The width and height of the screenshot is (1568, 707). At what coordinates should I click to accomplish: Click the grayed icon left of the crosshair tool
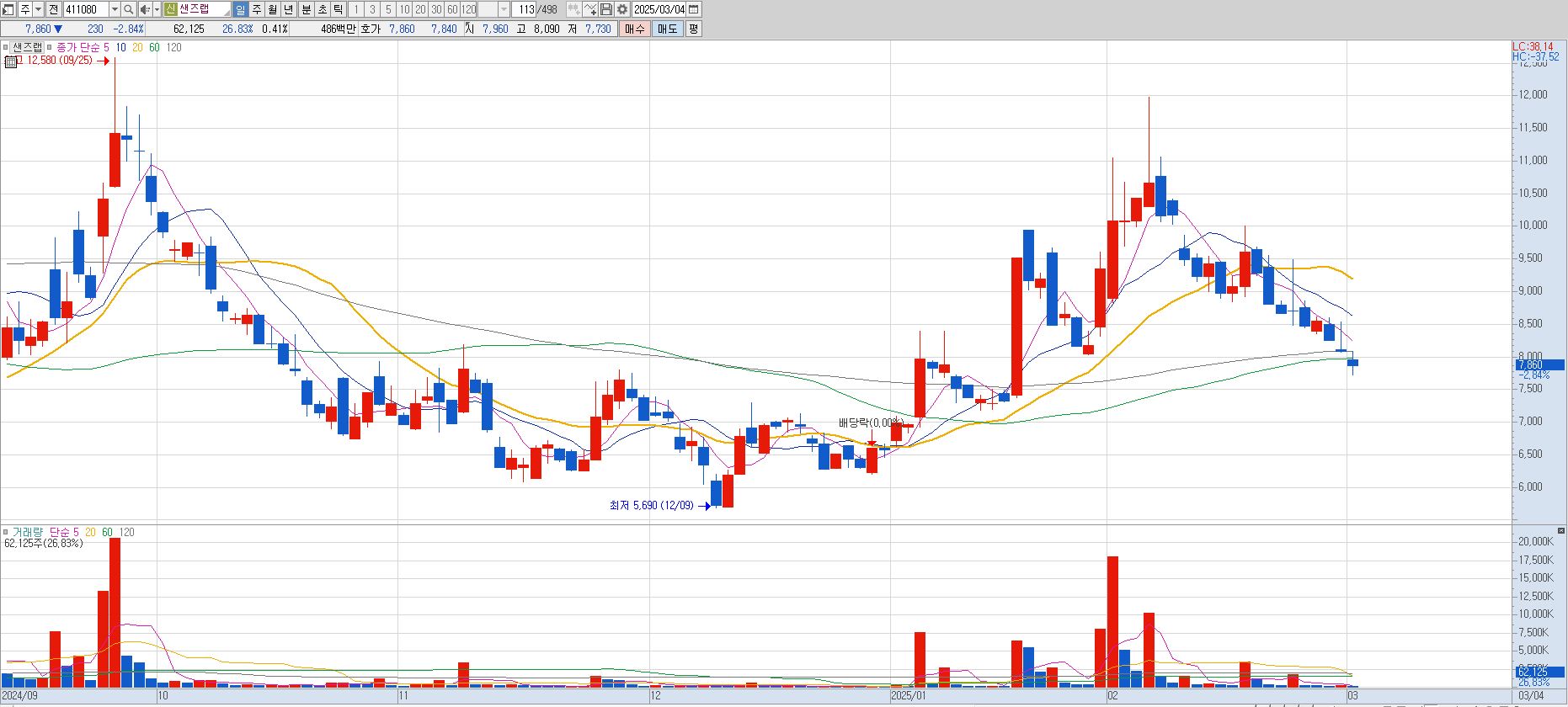coord(573,9)
